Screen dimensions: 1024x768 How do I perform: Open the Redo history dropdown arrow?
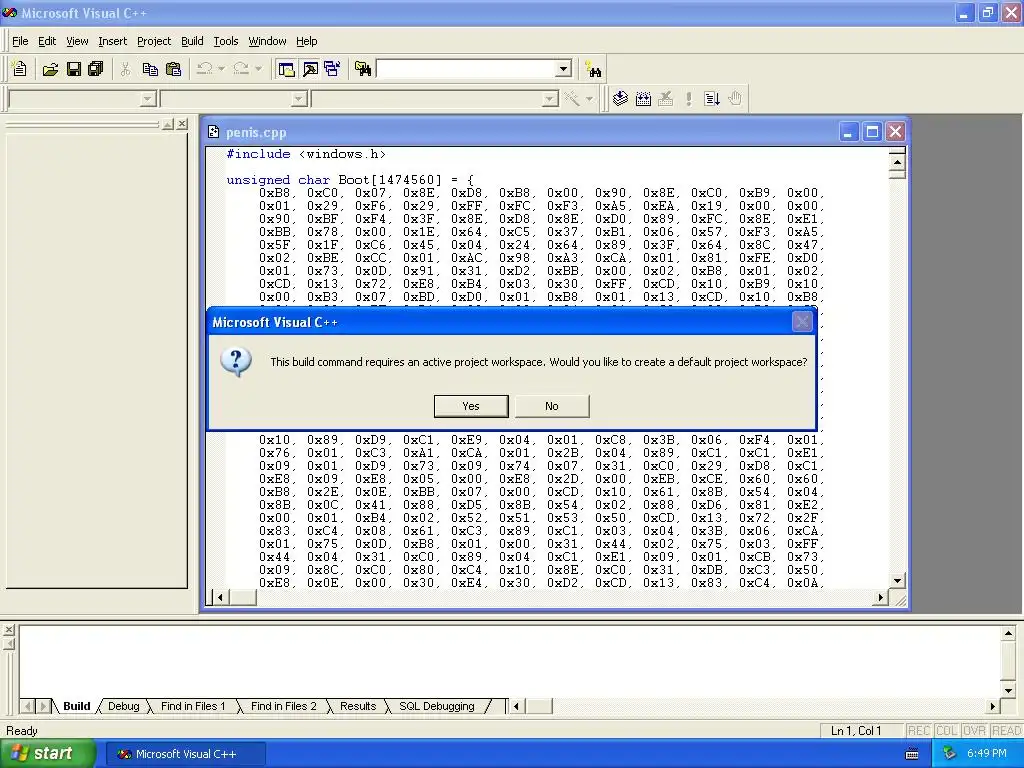[x=258, y=69]
